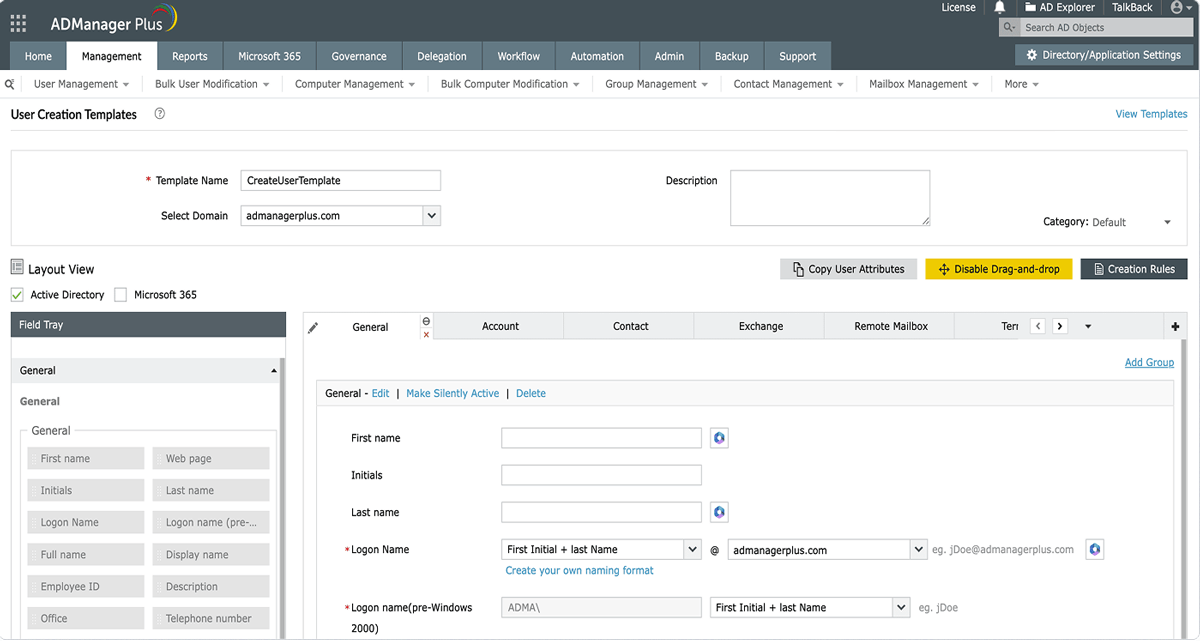Click the Add Group link
This screenshot has height=641, width=1200.
click(x=1149, y=362)
